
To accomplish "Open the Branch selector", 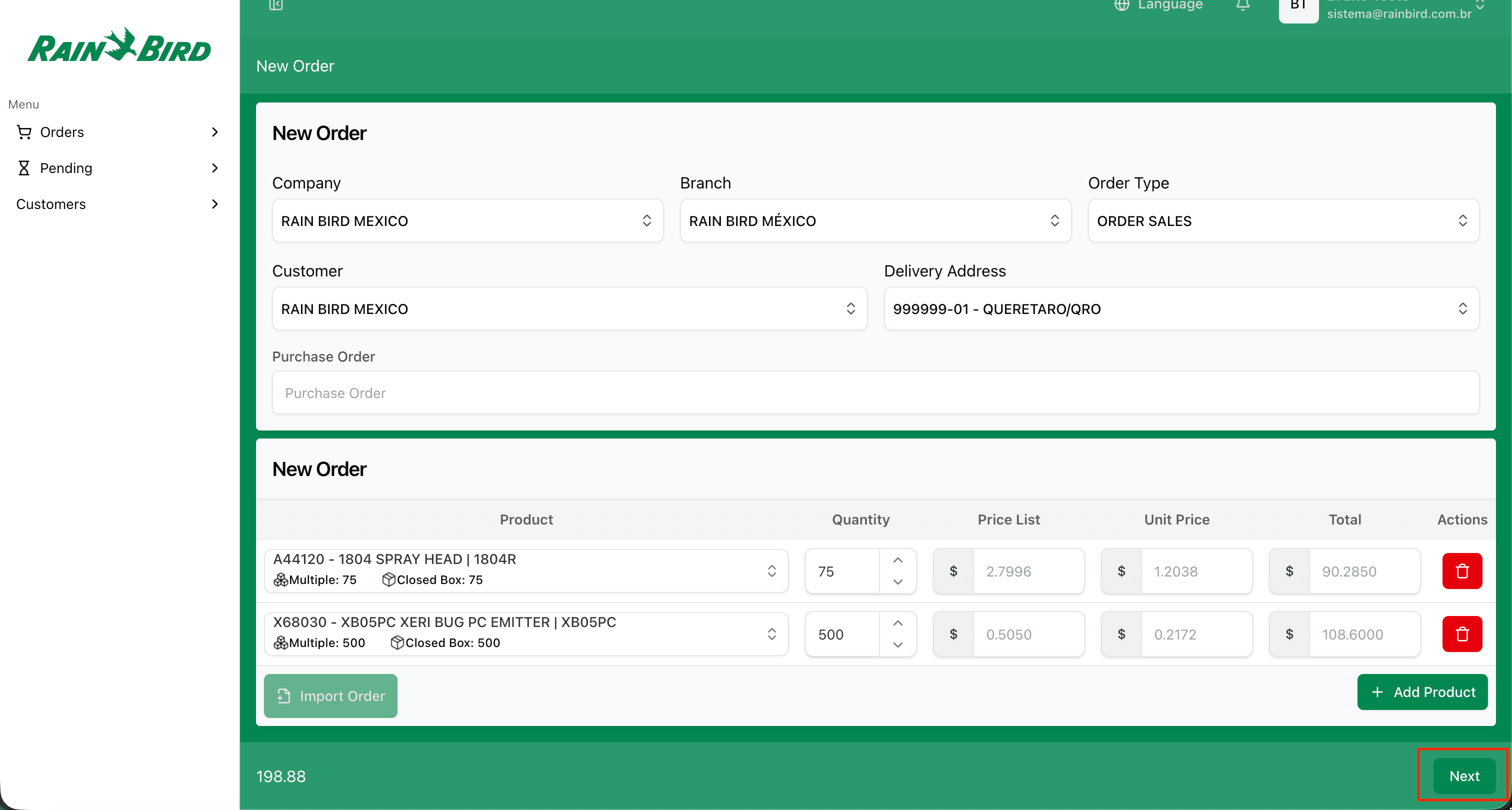I will point(874,220).
